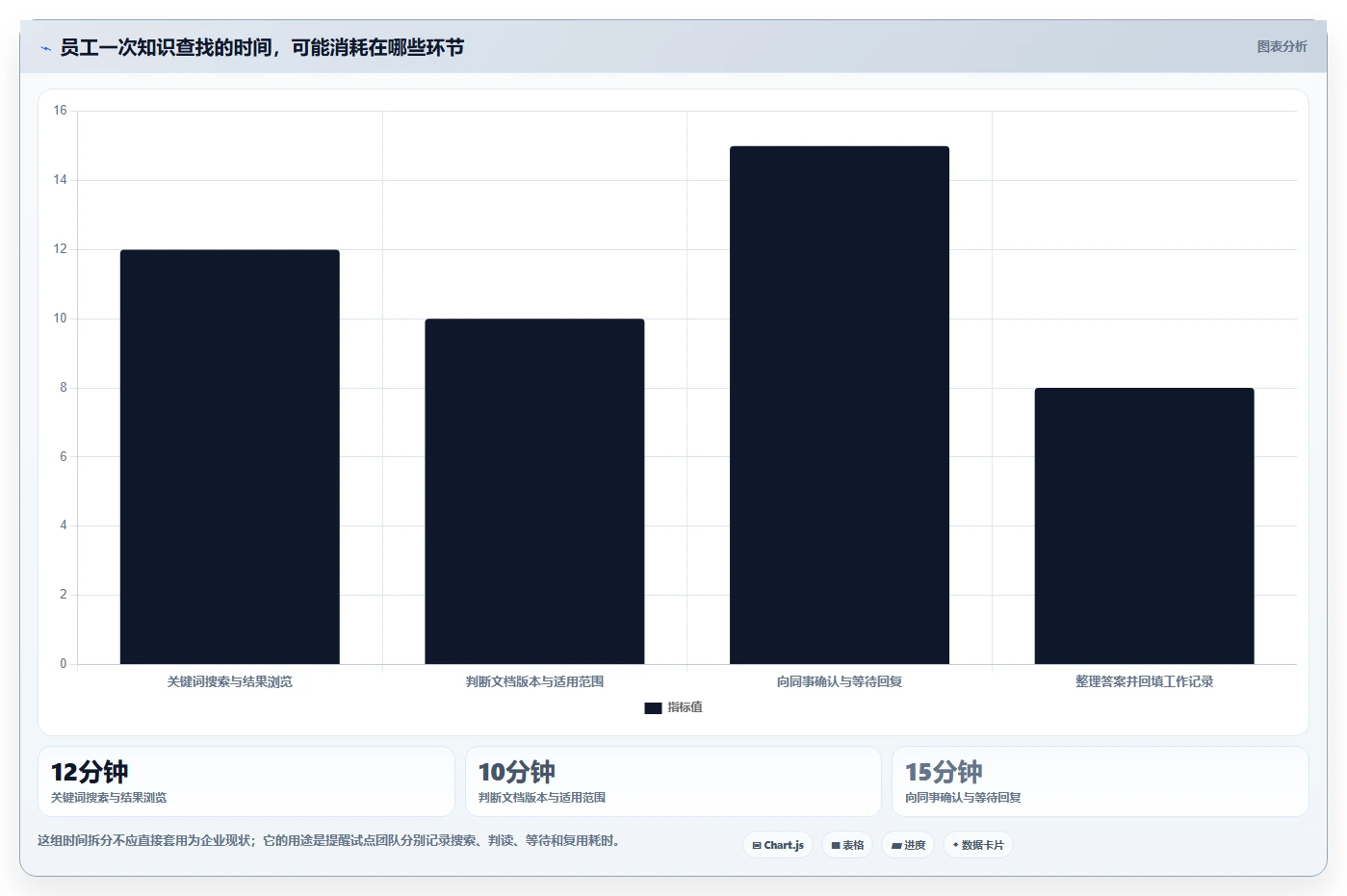Image resolution: width=1347 pixels, height=896 pixels.
Task: Click the Chart.js chip's small icon
Action: pos(757,845)
